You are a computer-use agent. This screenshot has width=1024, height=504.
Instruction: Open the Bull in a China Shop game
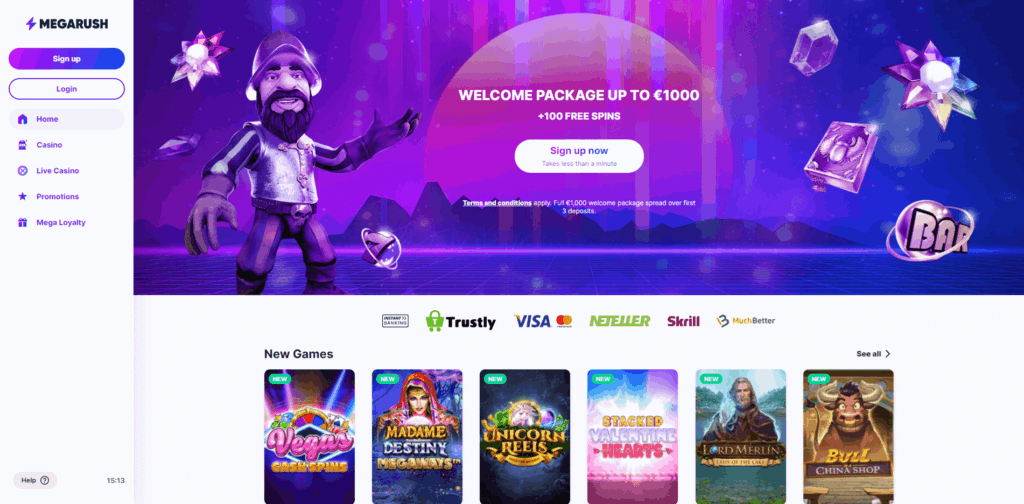click(848, 436)
